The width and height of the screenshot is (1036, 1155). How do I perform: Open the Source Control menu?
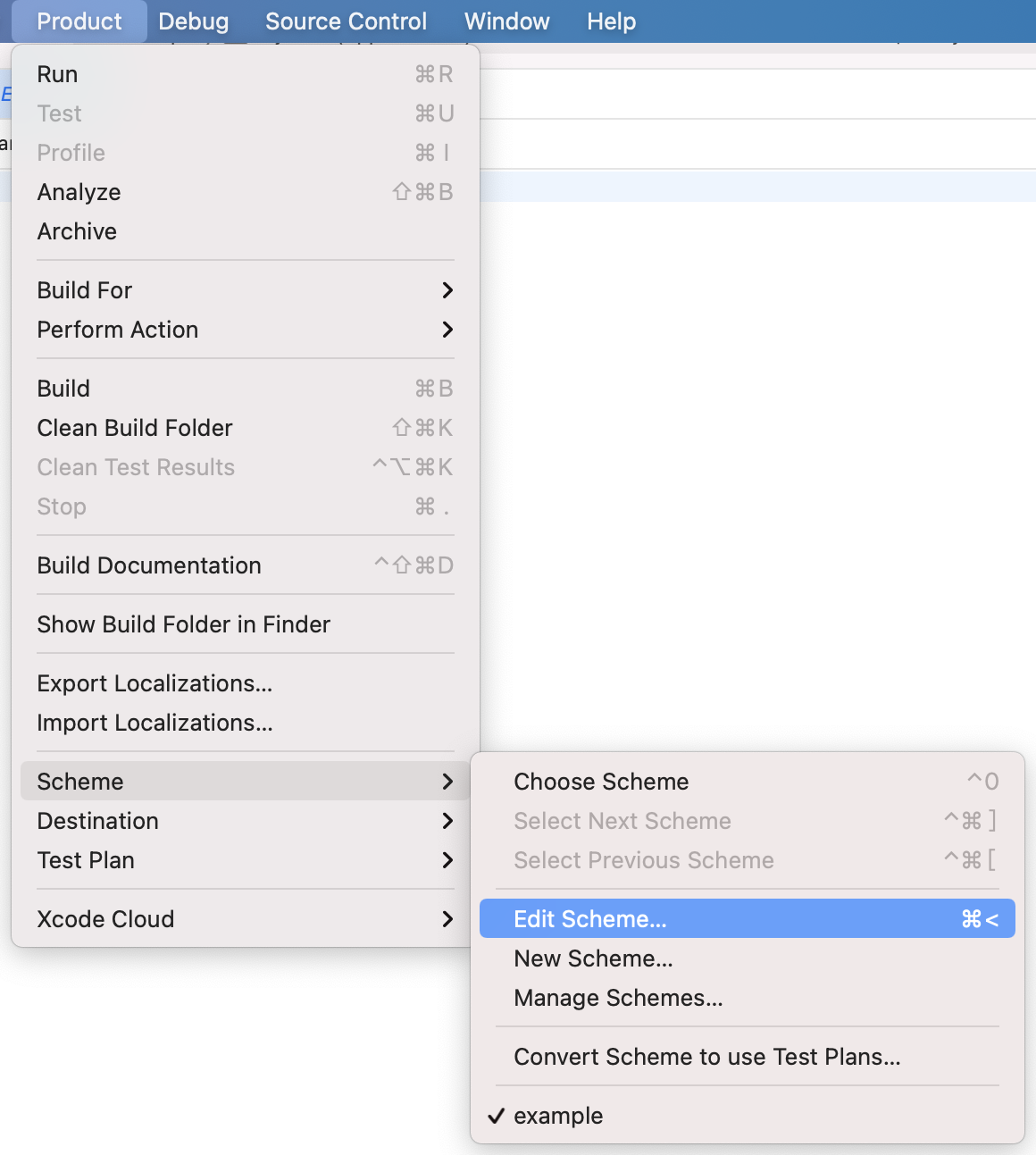tap(346, 21)
